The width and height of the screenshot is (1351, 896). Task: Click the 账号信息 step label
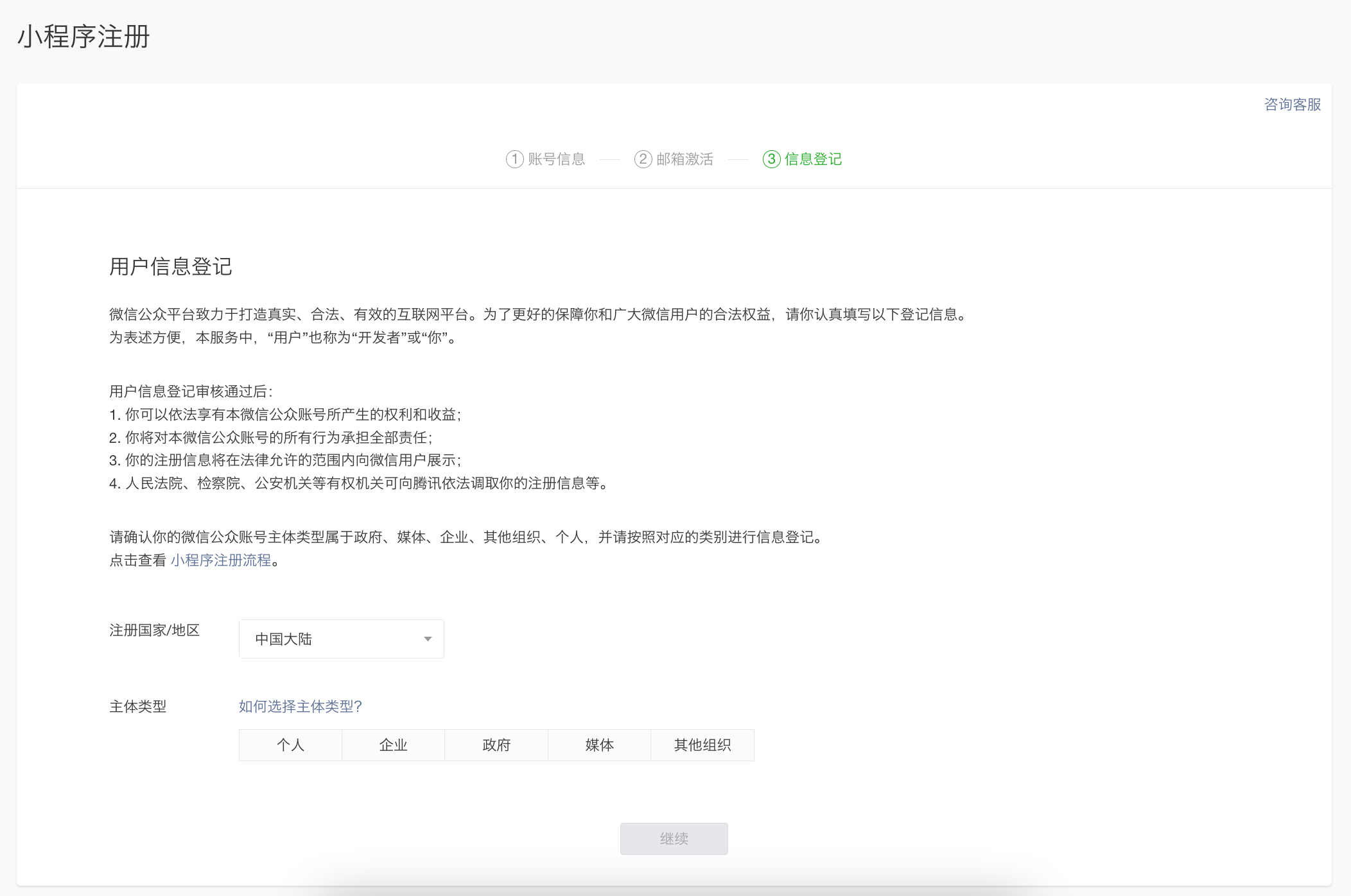[x=556, y=159]
